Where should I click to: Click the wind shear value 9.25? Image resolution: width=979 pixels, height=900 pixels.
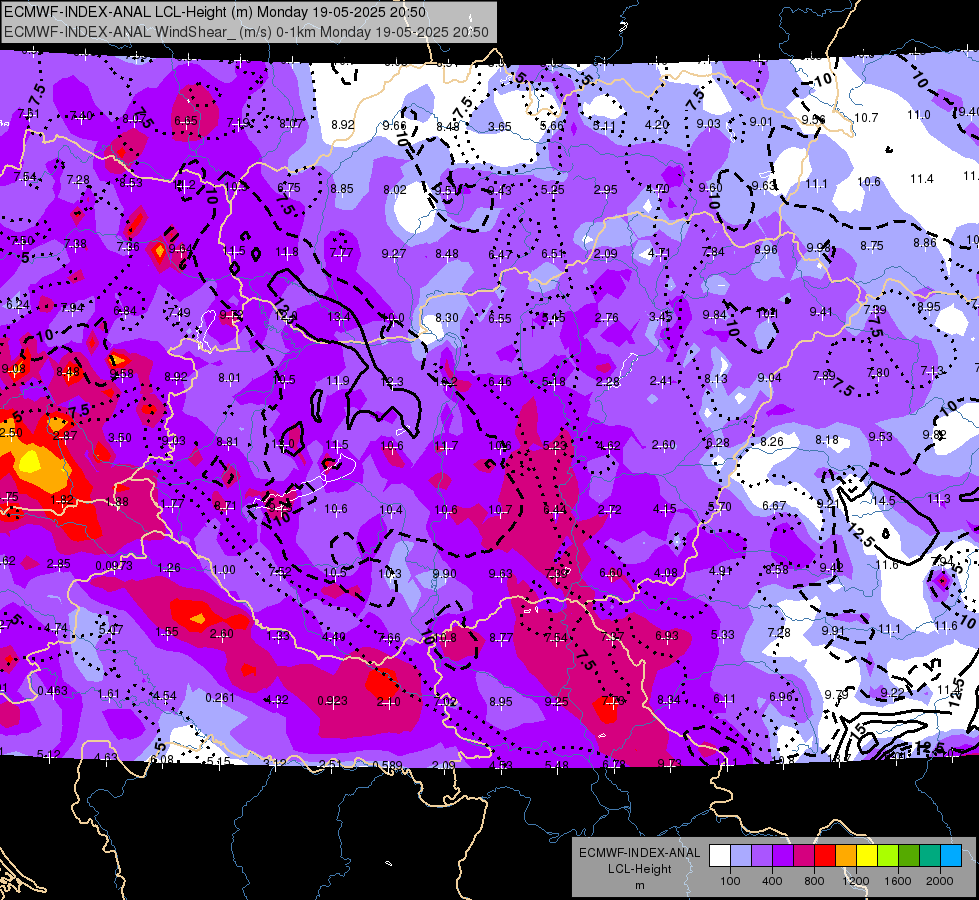click(x=556, y=702)
